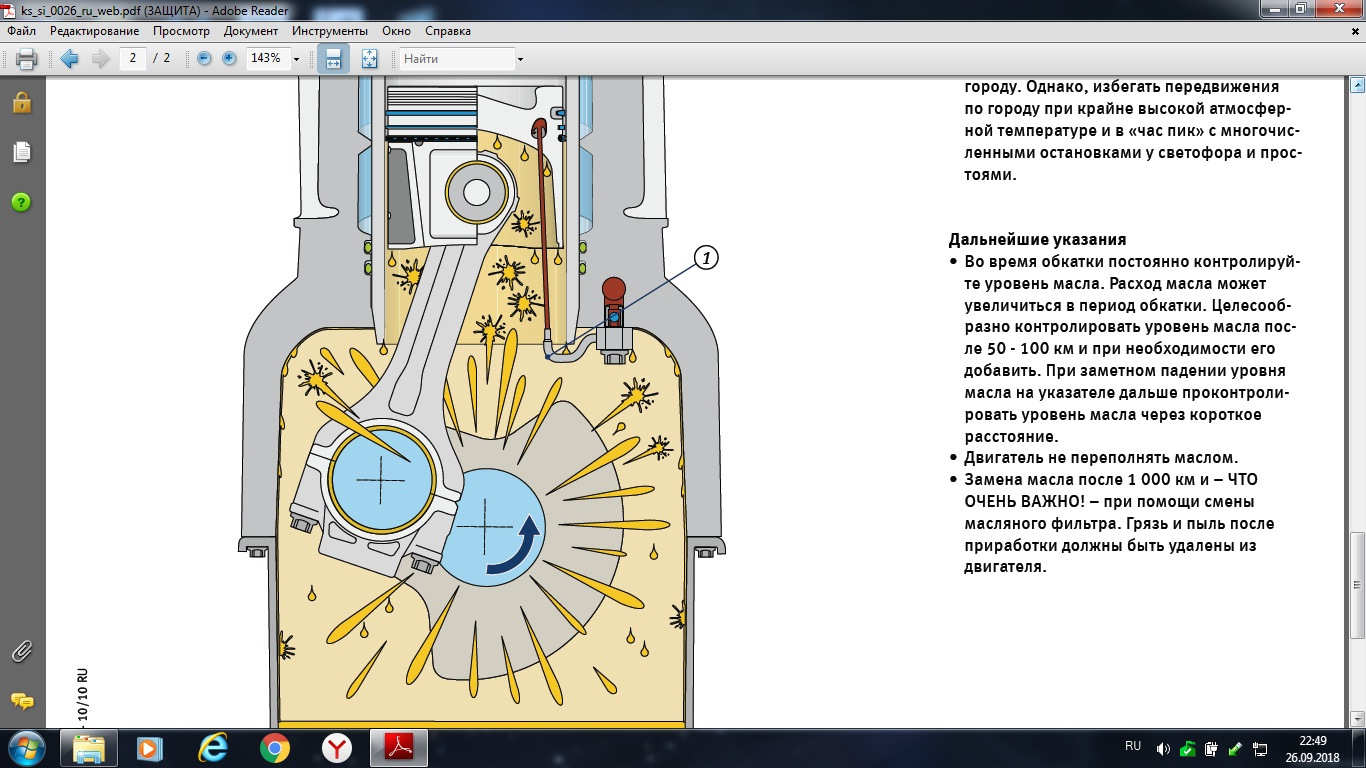Launch Yandex Browser from the taskbar
Image resolution: width=1366 pixels, height=768 pixels.
337,748
